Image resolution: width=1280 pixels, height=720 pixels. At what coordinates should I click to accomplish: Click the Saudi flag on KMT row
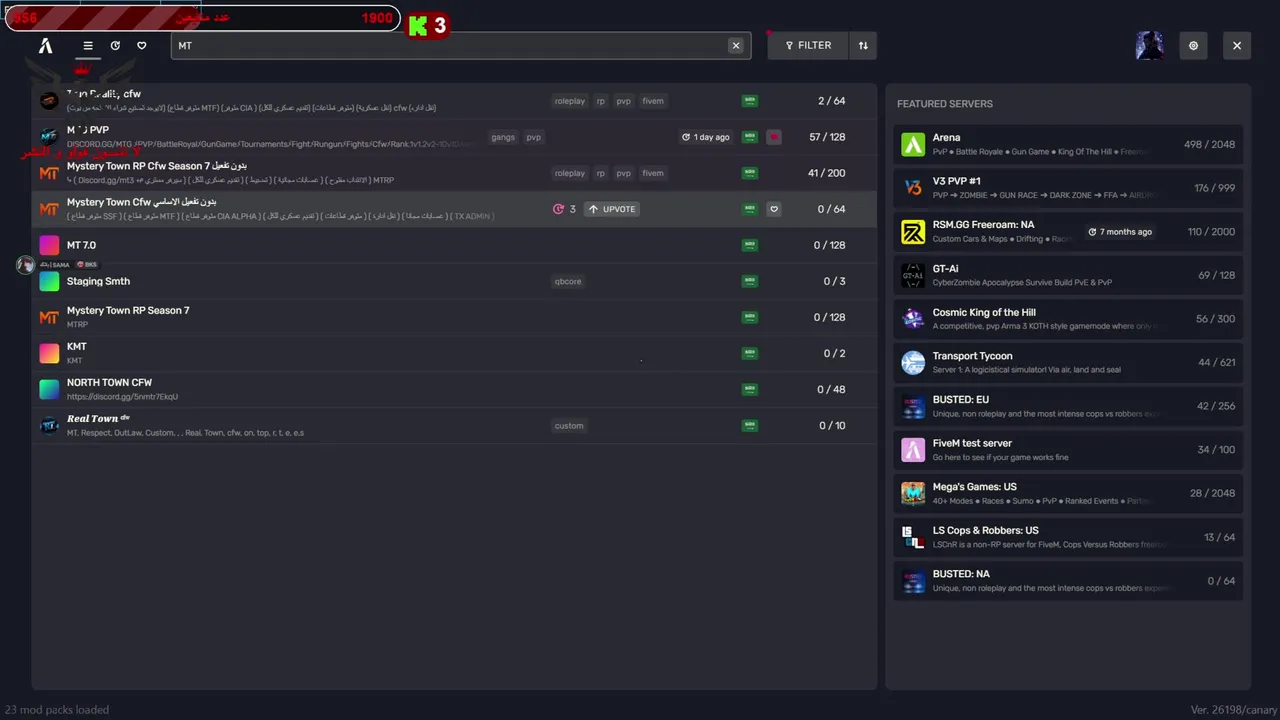pos(750,353)
